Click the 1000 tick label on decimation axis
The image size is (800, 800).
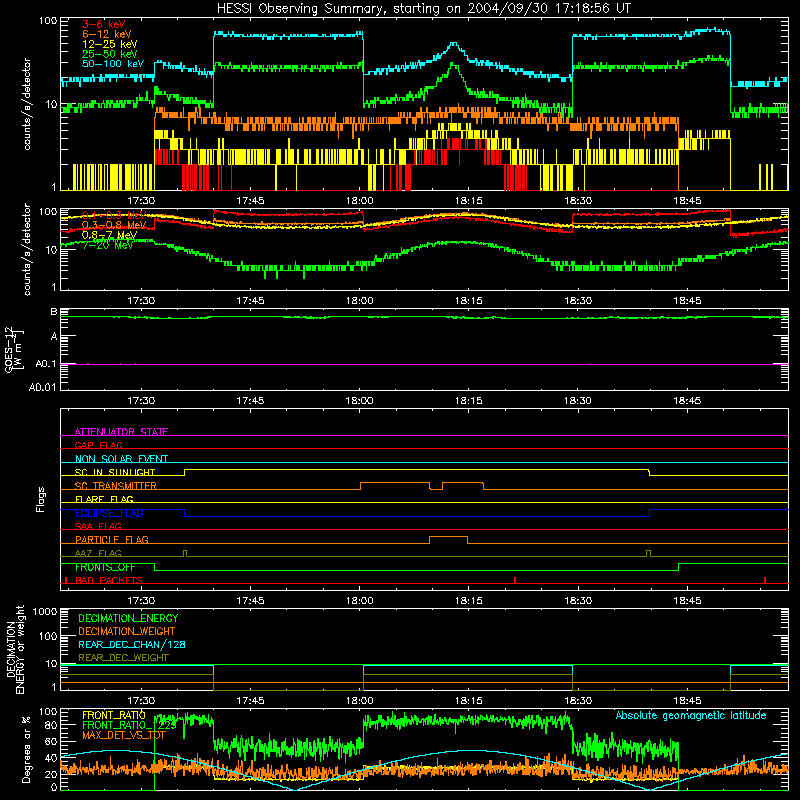45,612
